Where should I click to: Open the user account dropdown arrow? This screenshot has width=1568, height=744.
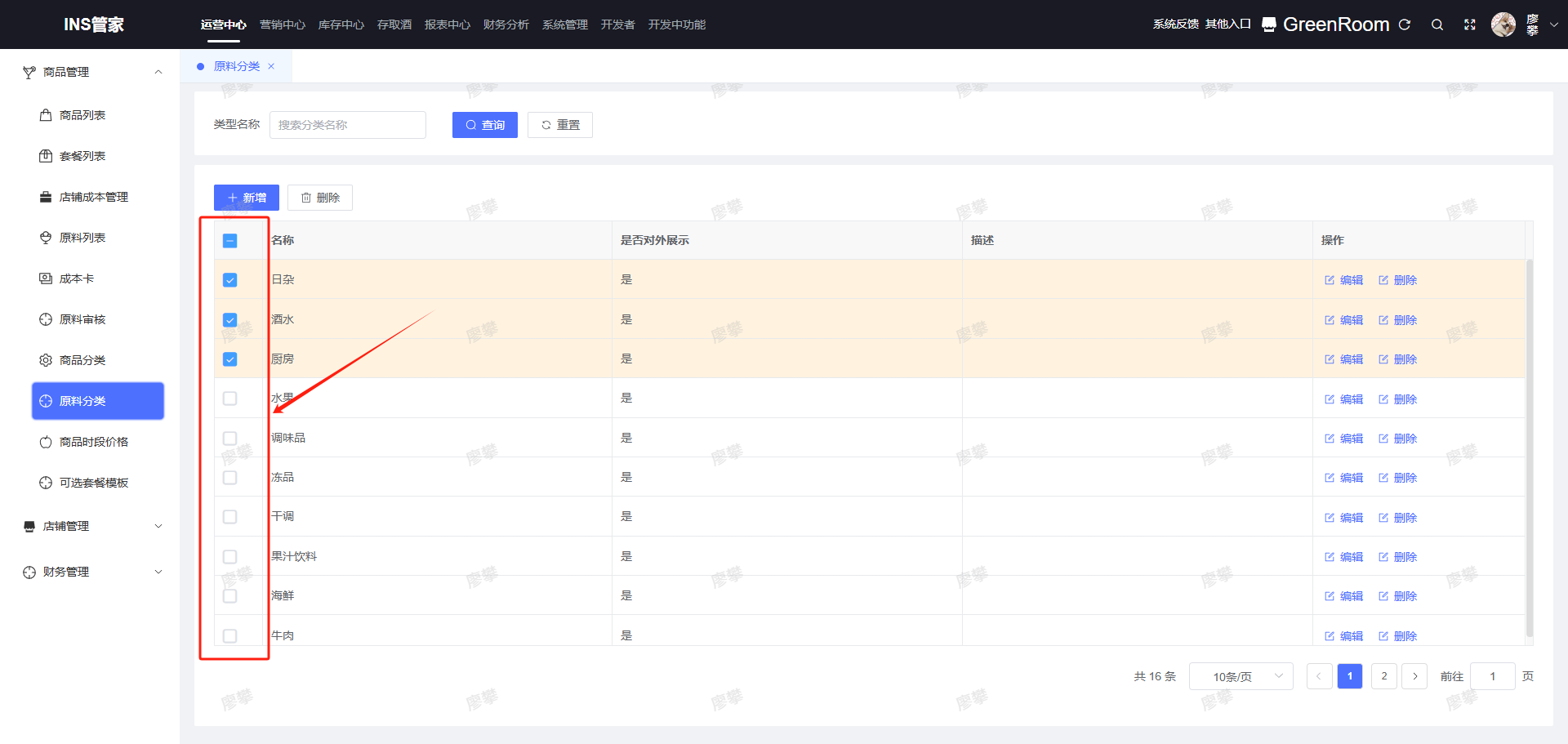pyautogui.click(x=1554, y=25)
